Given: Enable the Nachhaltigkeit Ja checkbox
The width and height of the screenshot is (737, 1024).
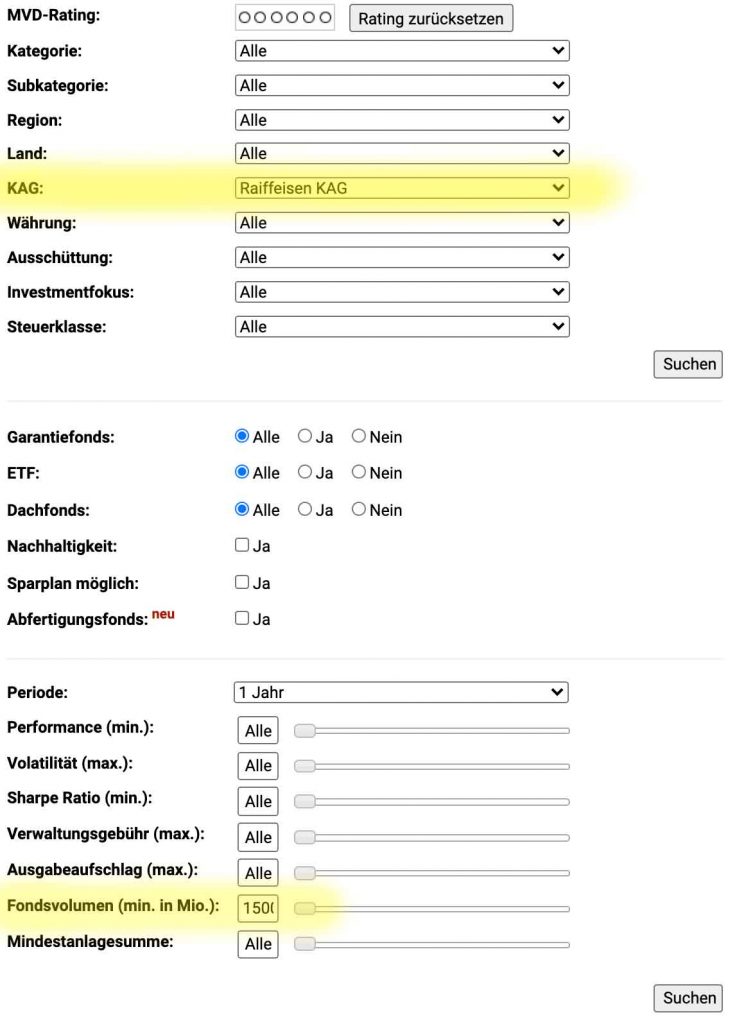Looking at the screenshot, I should click(x=242, y=545).
